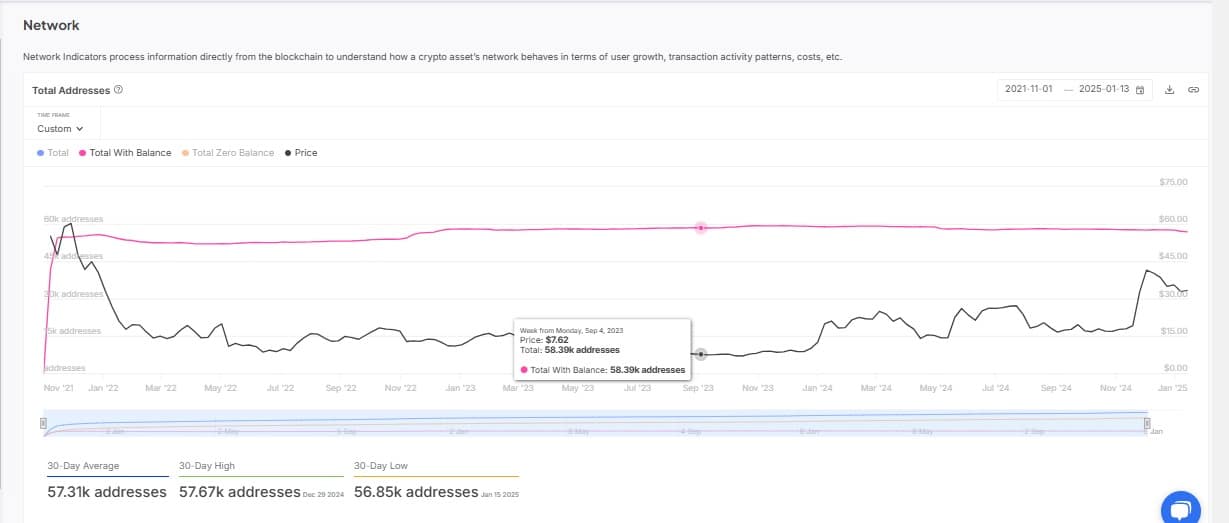Select the 30-Day Low stat
Screen dimensions: 1229x523
pos(416,481)
